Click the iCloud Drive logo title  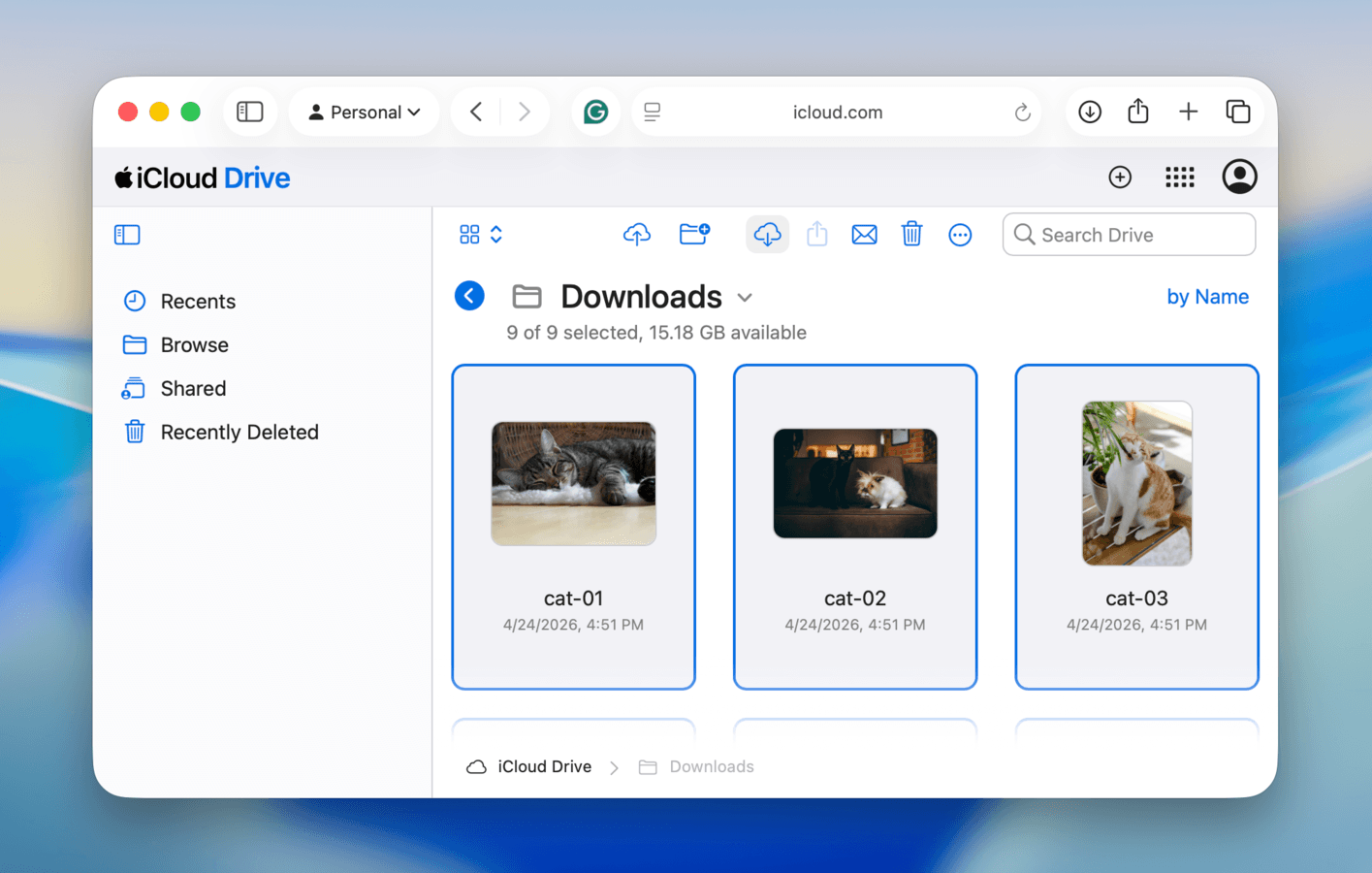point(203,178)
